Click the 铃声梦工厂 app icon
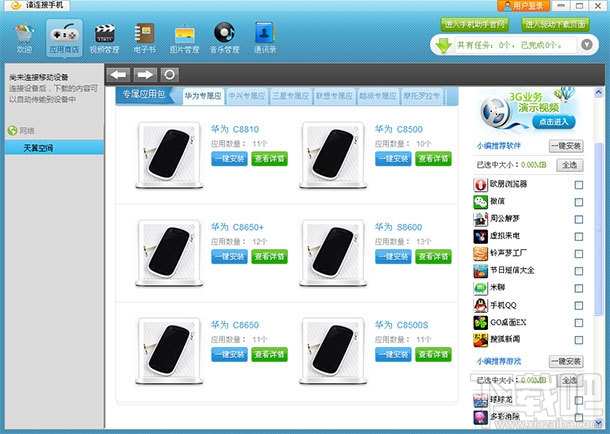This screenshot has width=610, height=434. [x=480, y=253]
